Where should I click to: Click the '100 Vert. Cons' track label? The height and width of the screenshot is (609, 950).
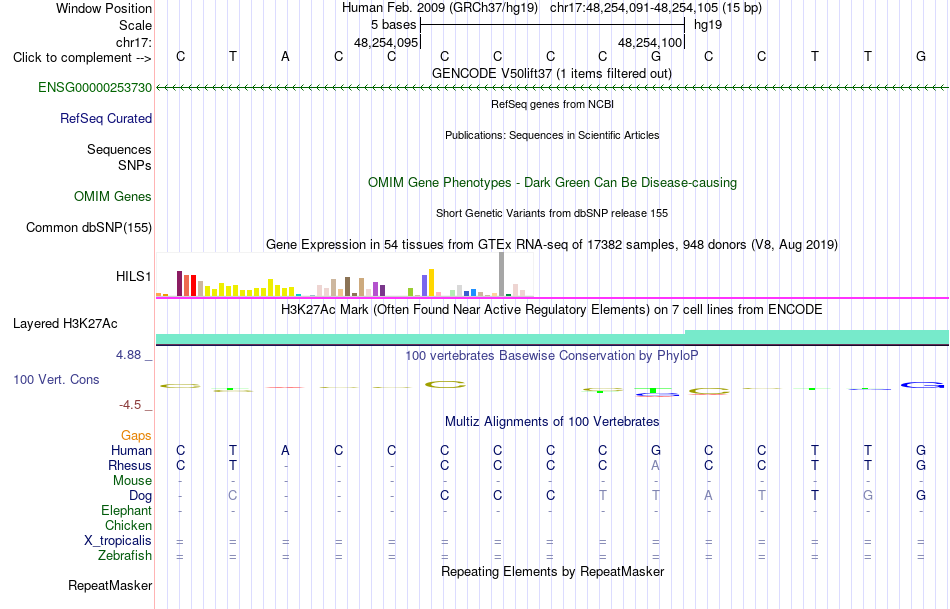pyautogui.click(x=56, y=379)
